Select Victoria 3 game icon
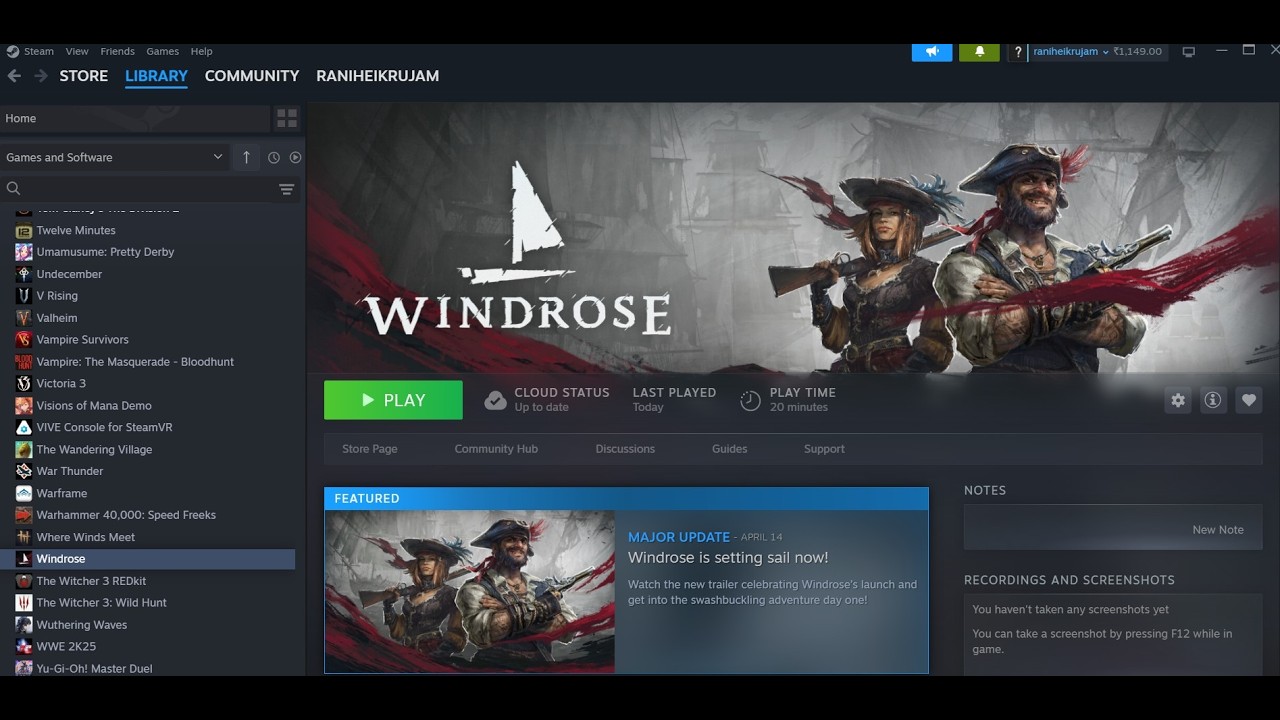This screenshot has width=1280, height=720. pos(24,384)
